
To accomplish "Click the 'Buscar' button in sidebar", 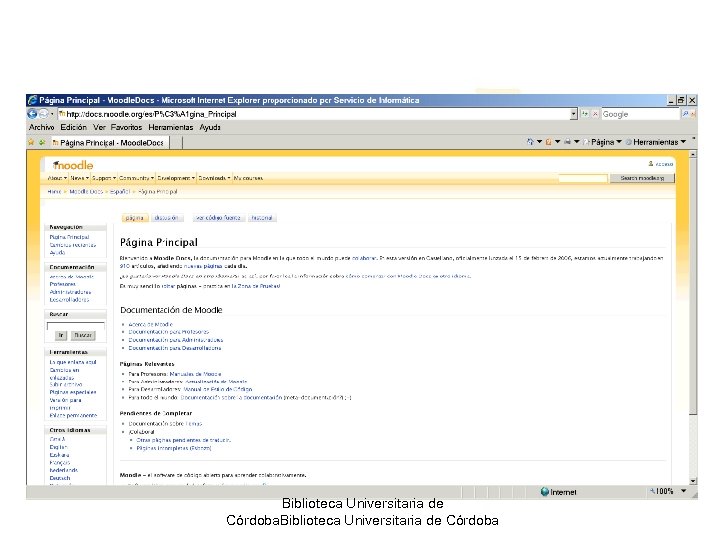I will [x=83, y=335].
